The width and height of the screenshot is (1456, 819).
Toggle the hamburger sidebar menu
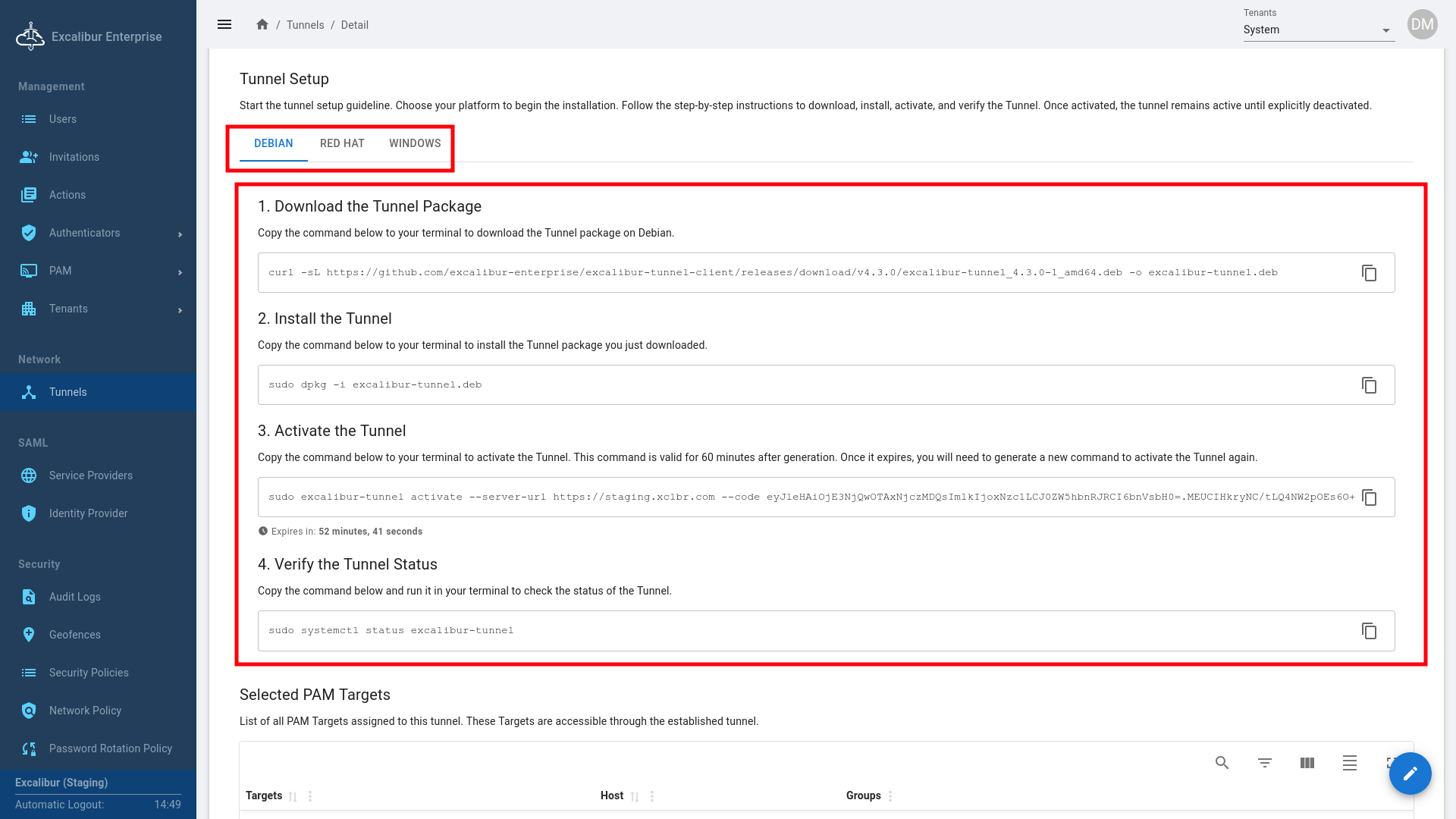pyautogui.click(x=224, y=24)
